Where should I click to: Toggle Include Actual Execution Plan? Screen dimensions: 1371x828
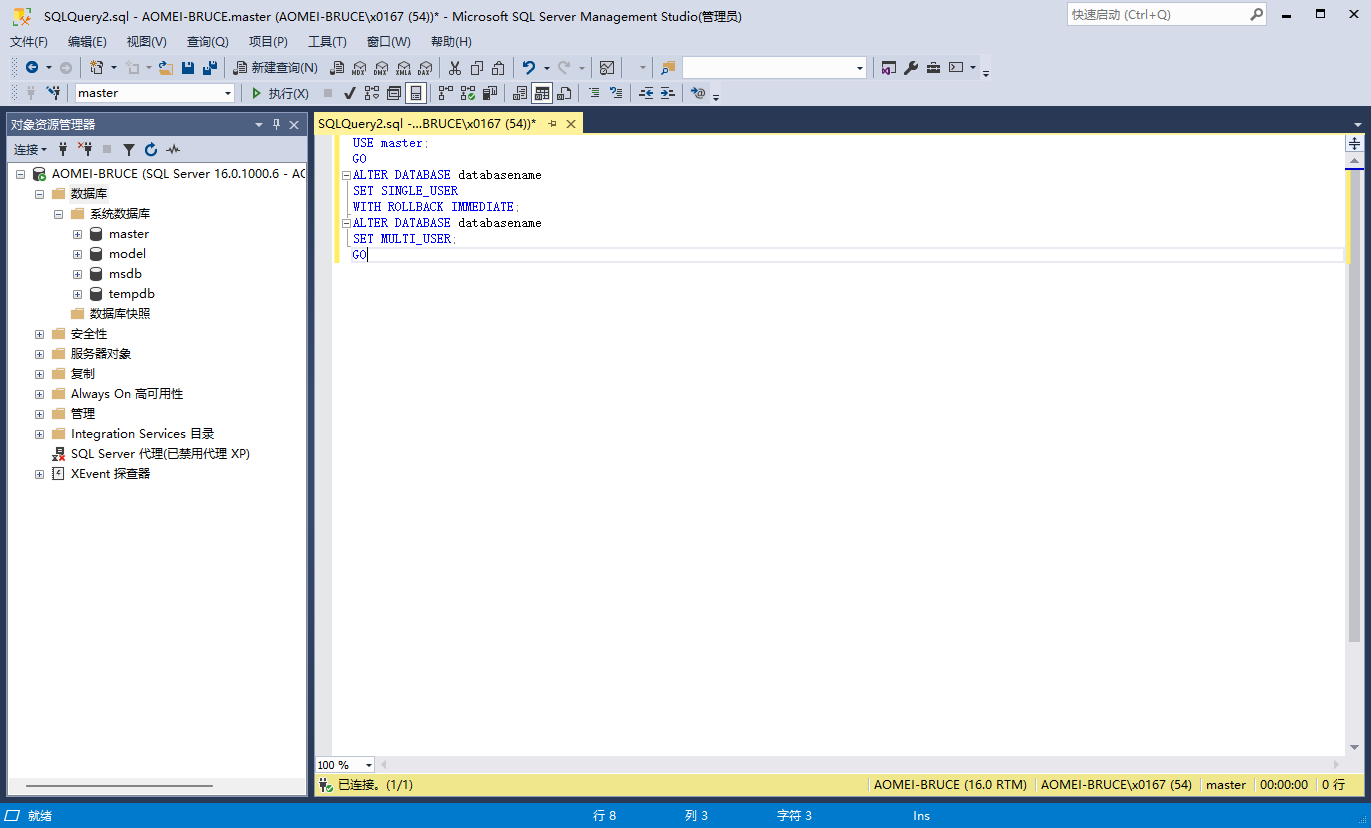(446, 93)
